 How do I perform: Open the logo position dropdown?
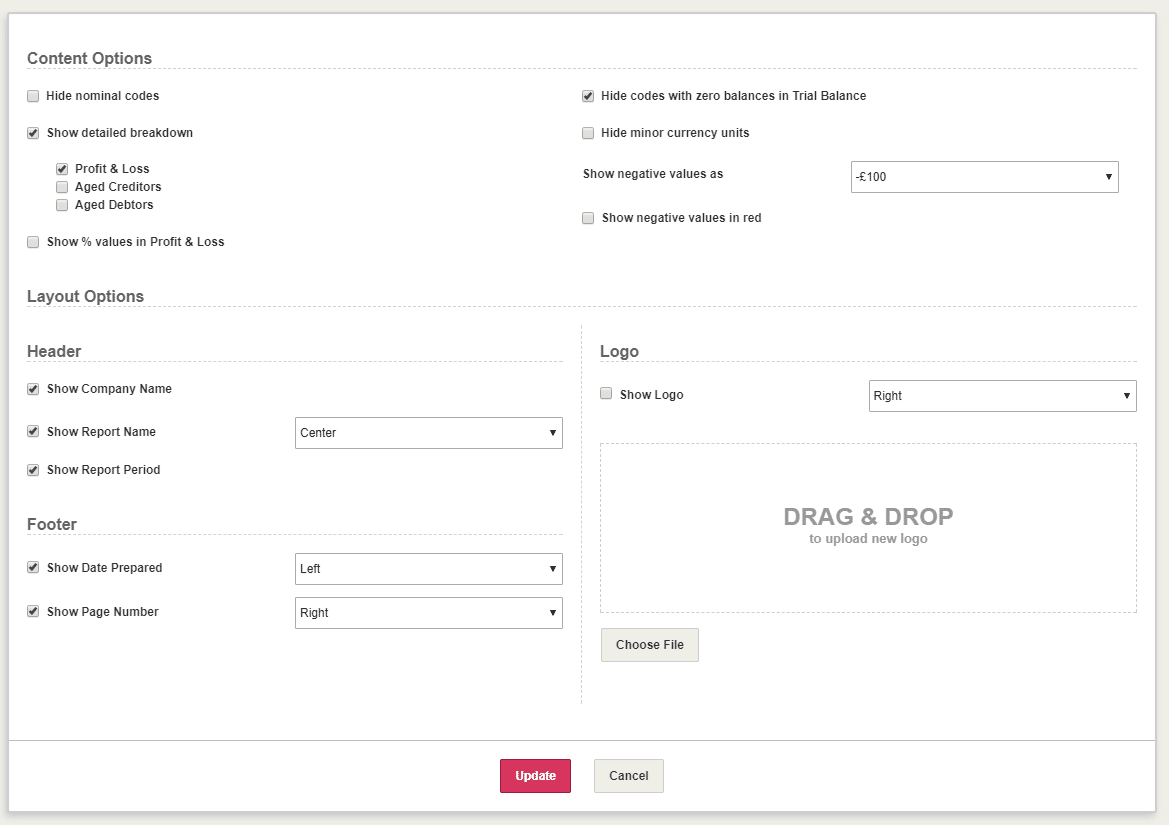click(x=1002, y=396)
